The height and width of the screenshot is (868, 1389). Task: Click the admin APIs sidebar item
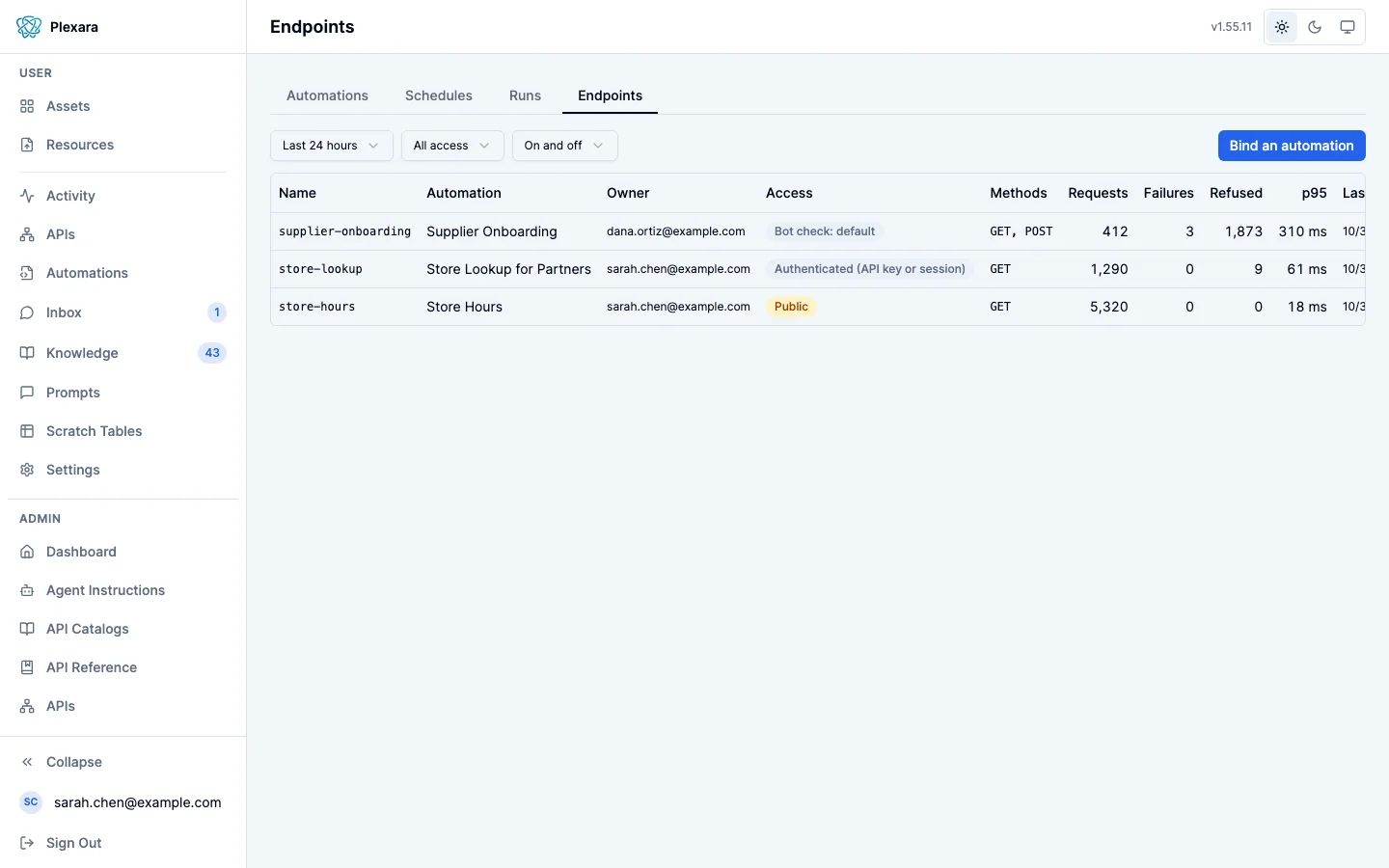pyautogui.click(x=123, y=706)
